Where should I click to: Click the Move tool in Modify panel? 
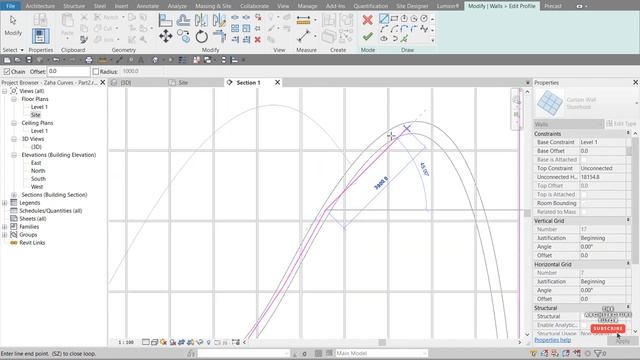[x=165, y=37]
